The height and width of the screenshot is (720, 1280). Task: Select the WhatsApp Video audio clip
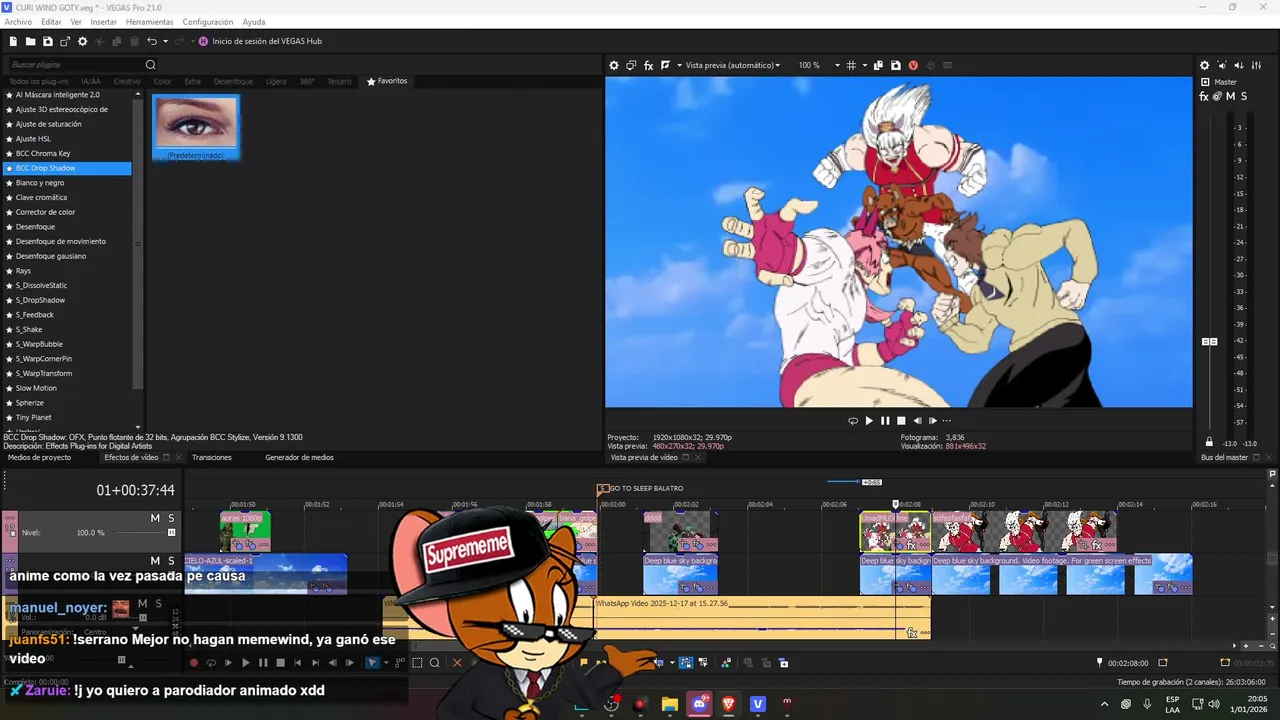click(761, 617)
